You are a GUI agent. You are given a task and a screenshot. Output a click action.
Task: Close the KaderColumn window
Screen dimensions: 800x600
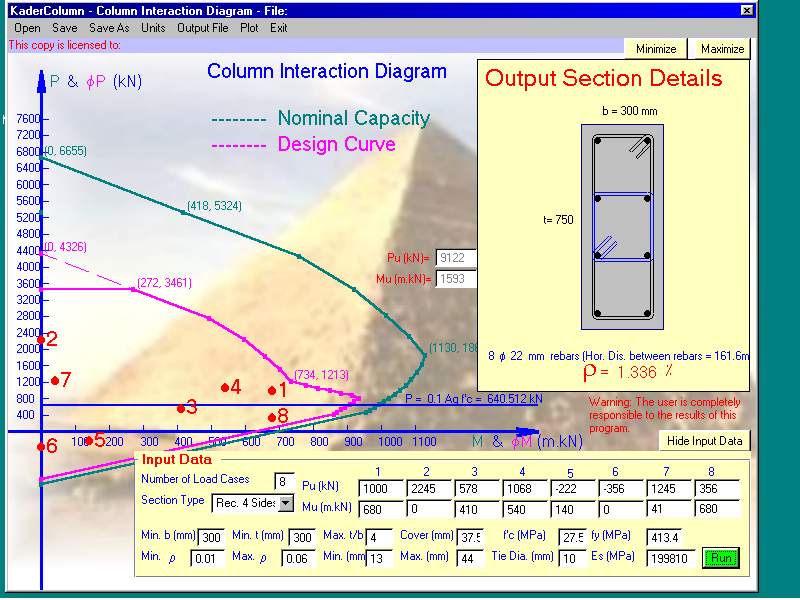[x=746, y=9]
